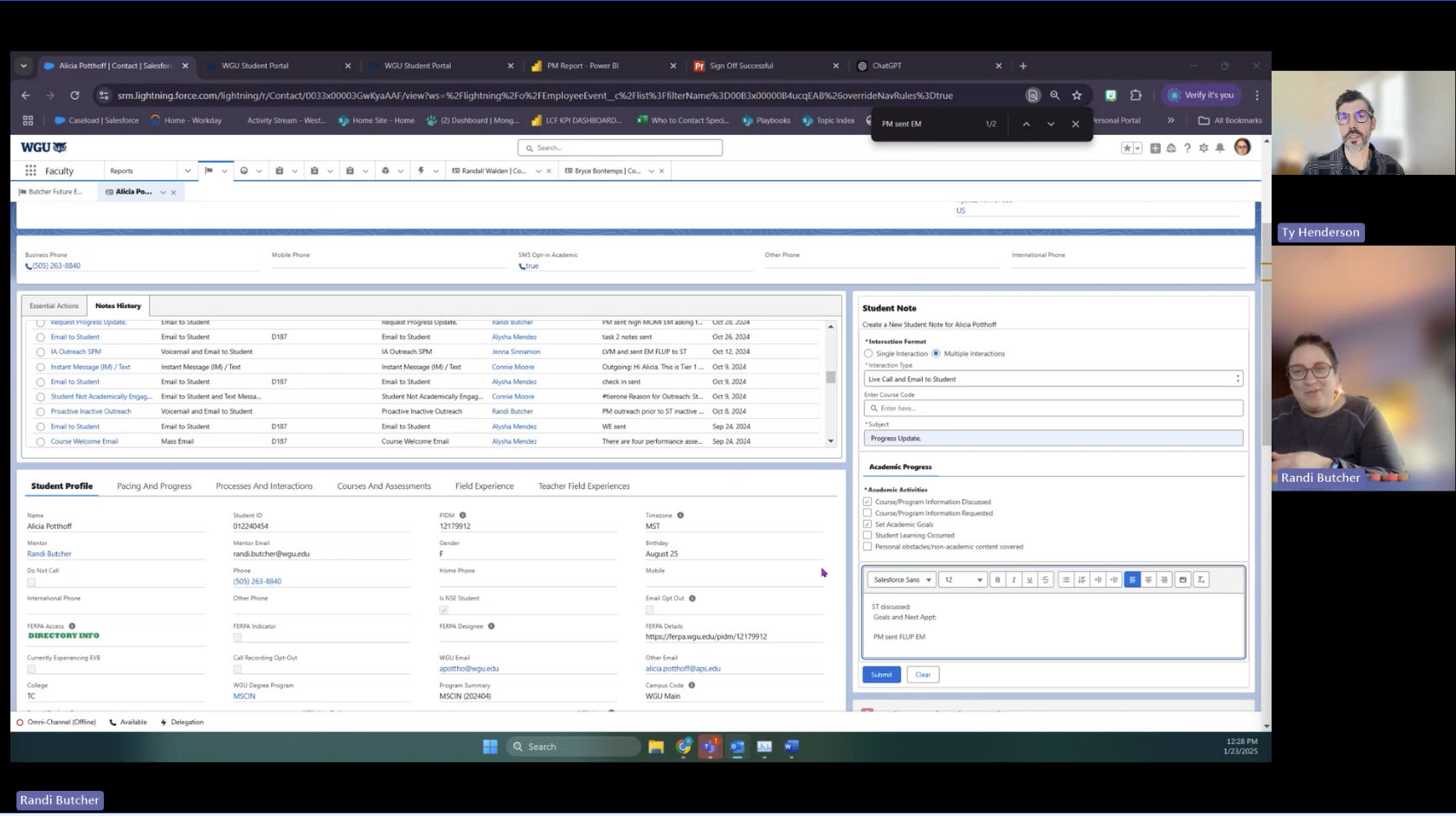Expand Bryce Bontemps tab dropdown chevron
Image resolution: width=1456 pixels, height=816 pixels.
tap(651, 171)
